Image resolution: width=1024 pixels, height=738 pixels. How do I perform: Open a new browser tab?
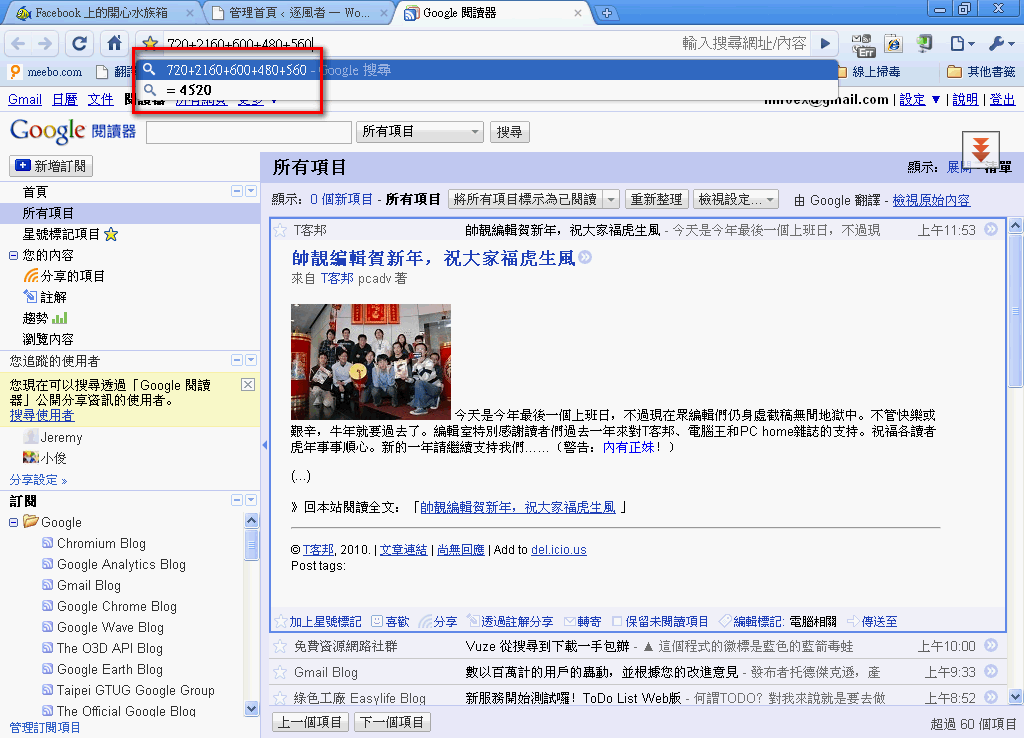(607, 13)
